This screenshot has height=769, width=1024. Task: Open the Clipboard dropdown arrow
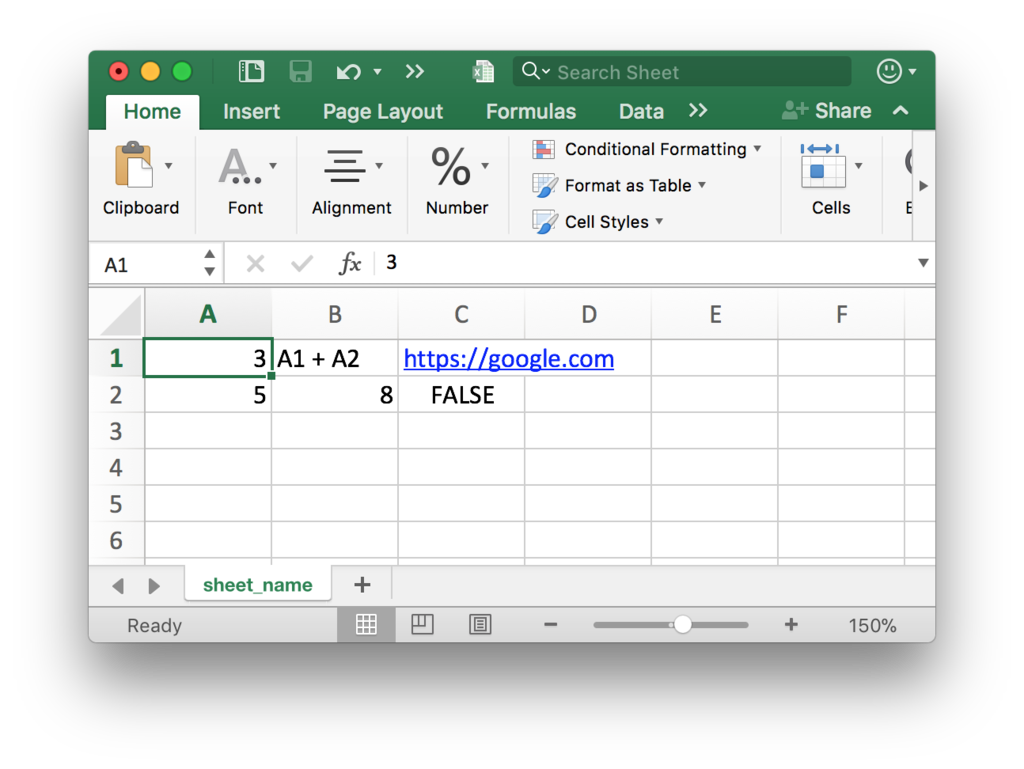pos(168,166)
